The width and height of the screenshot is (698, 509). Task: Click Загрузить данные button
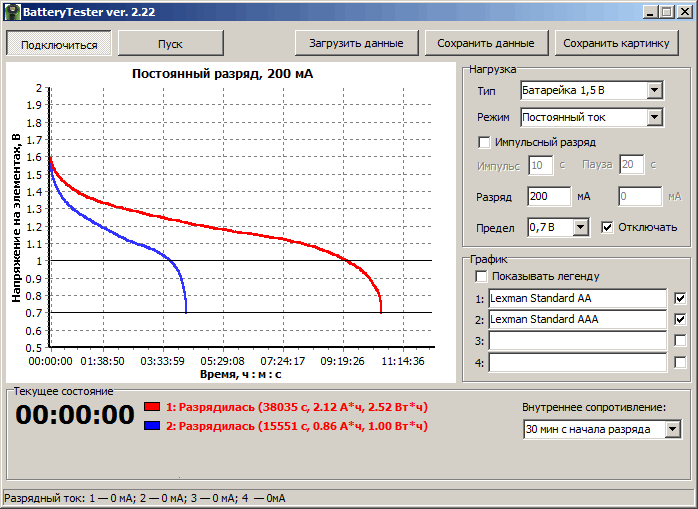pyautogui.click(x=357, y=43)
